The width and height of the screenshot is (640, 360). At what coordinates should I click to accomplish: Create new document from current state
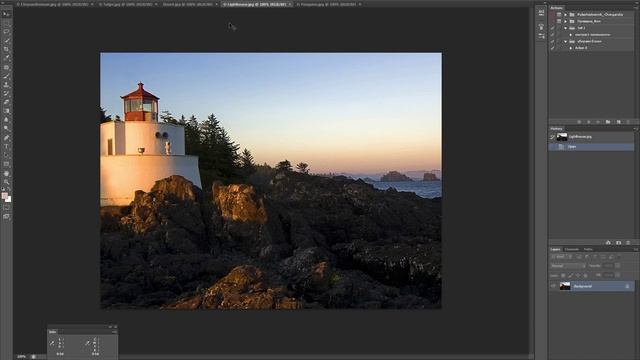click(608, 242)
